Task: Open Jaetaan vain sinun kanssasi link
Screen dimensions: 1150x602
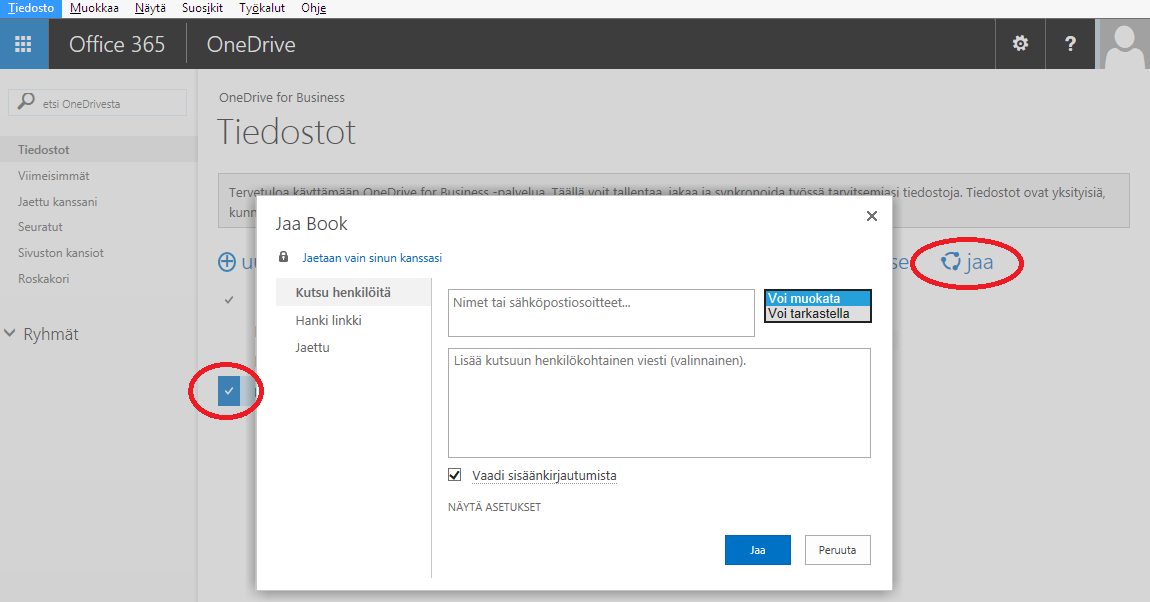Action: tap(372, 258)
